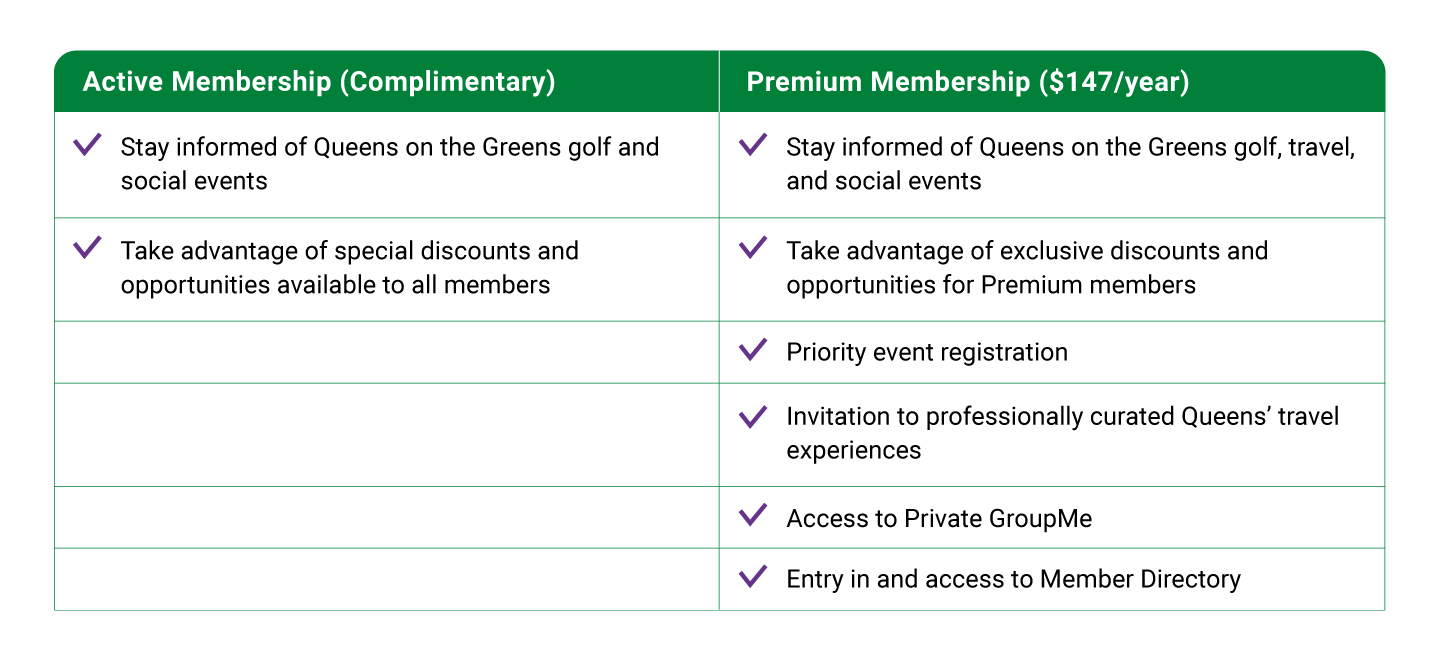This screenshot has width=1440, height=650.
Task: Click the checkmark next to Private GroupMe
Action: click(x=753, y=517)
